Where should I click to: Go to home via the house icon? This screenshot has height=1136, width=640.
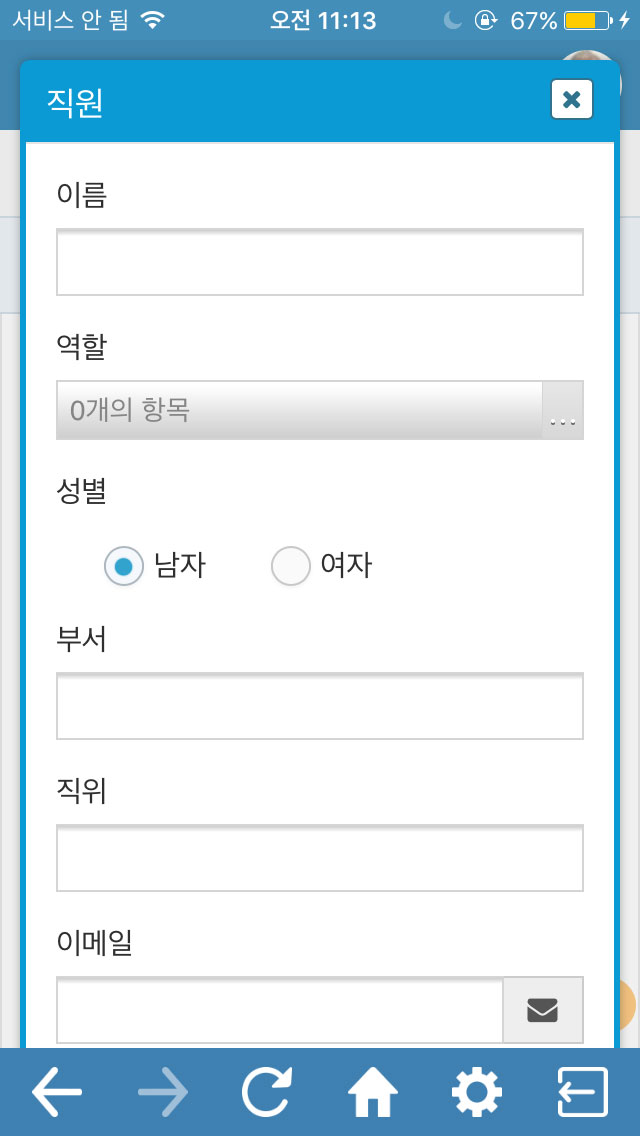click(373, 1091)
